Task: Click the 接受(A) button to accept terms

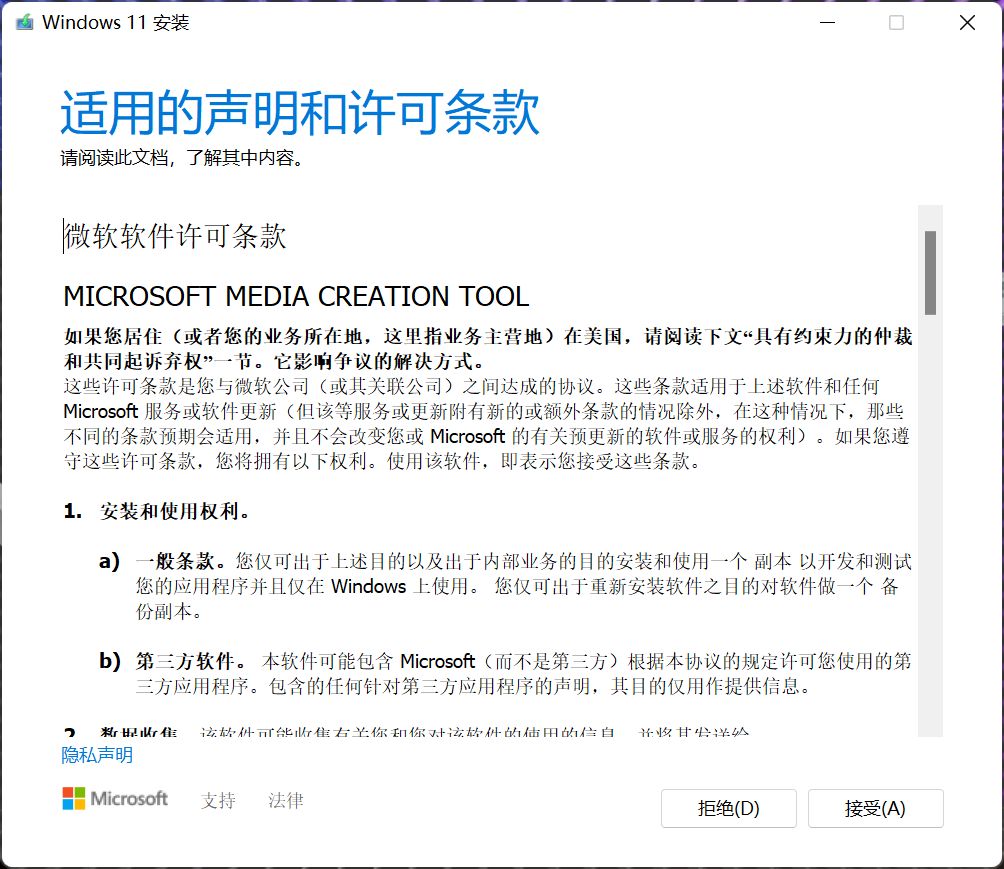Action: [x=875, y=808]
